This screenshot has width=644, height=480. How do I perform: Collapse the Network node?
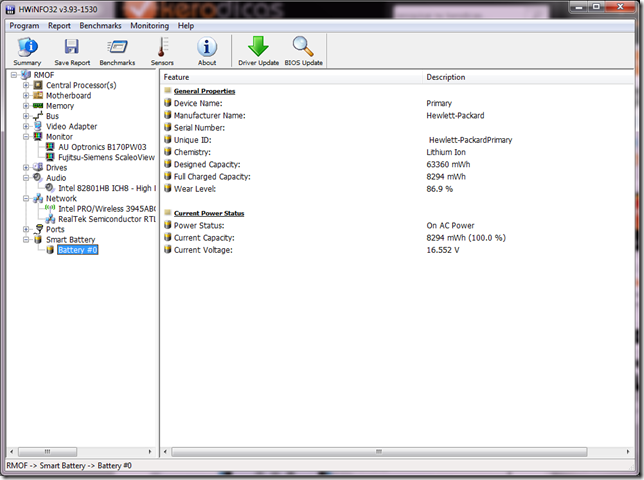tap(26, 198)
